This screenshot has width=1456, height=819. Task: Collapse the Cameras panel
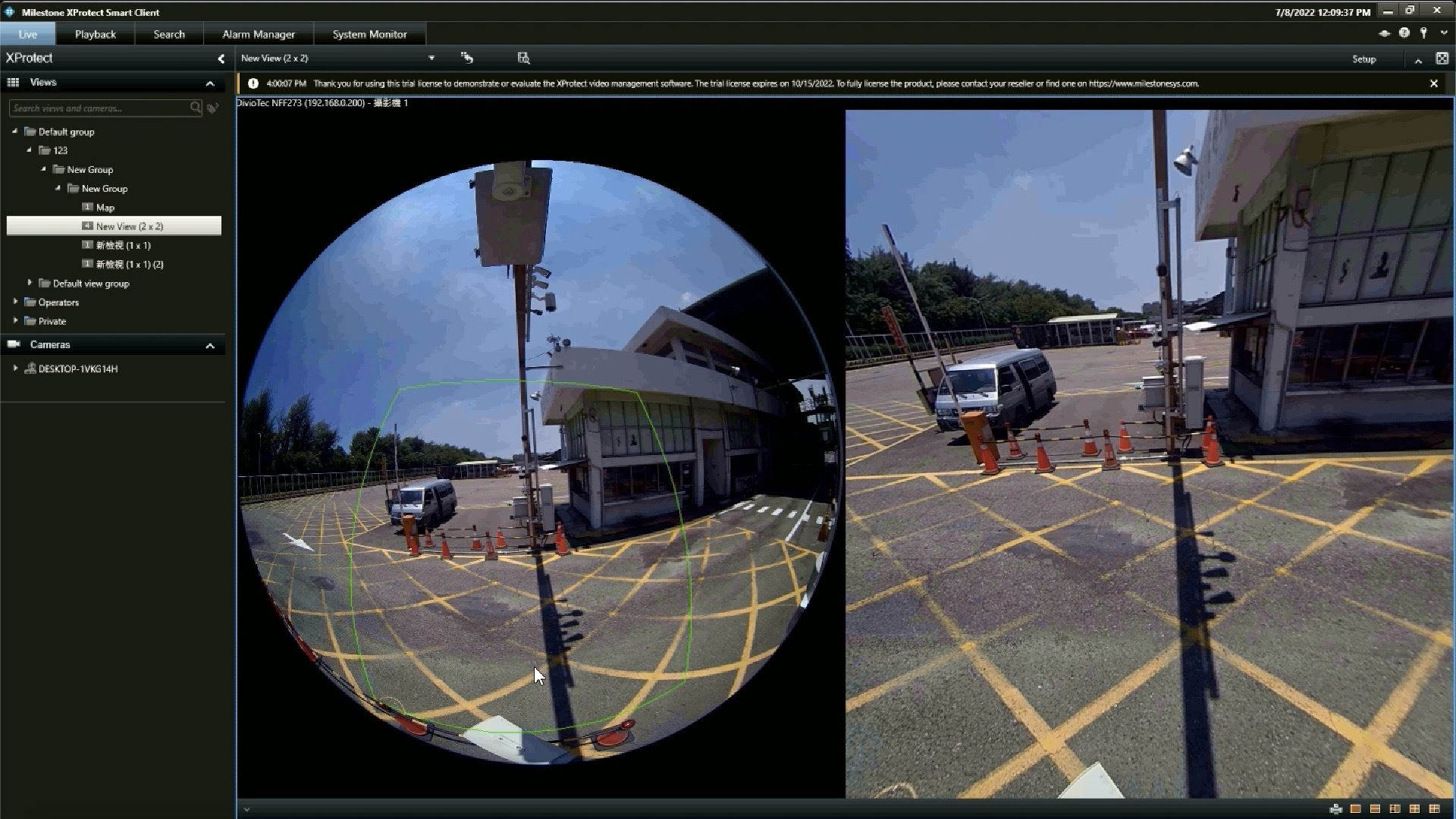click(210, 346)
